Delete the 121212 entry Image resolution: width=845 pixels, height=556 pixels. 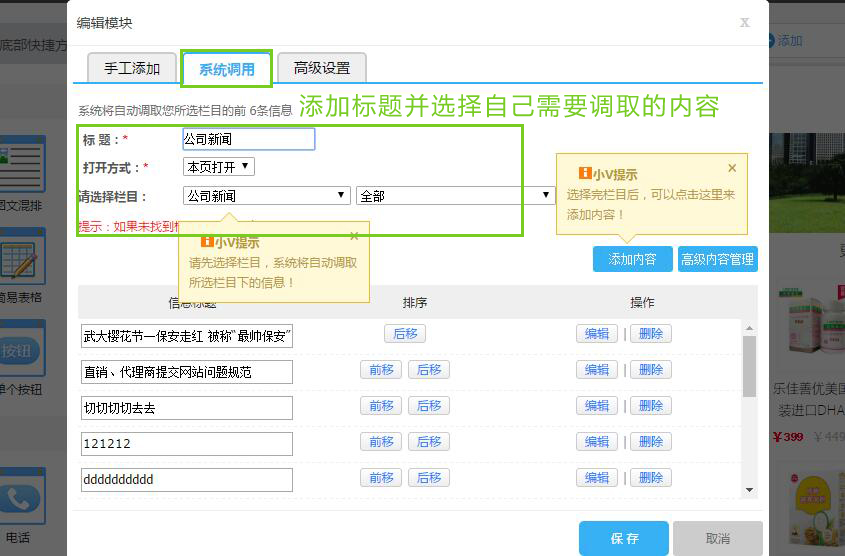click(651, 442)
